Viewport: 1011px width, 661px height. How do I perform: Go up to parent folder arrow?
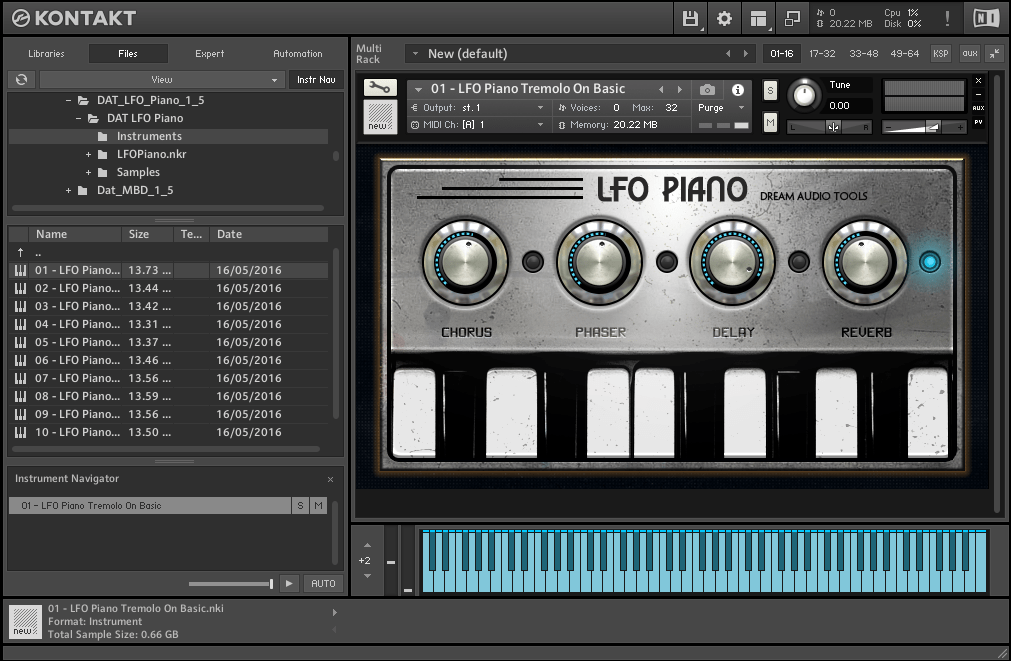(21, 252)
